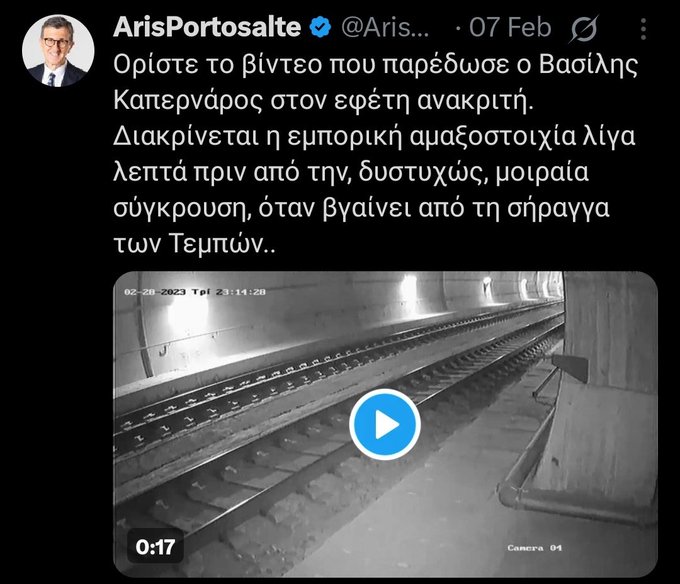The image size is (680, 584).
Task: Open the three-dot more options menu
Action: click(644, 29)
